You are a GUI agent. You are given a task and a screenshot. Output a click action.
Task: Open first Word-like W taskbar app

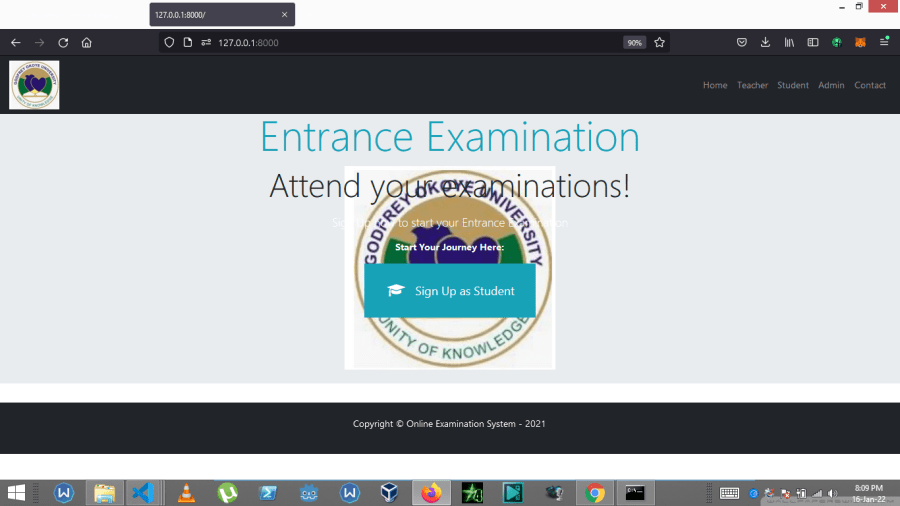[64, 493]
